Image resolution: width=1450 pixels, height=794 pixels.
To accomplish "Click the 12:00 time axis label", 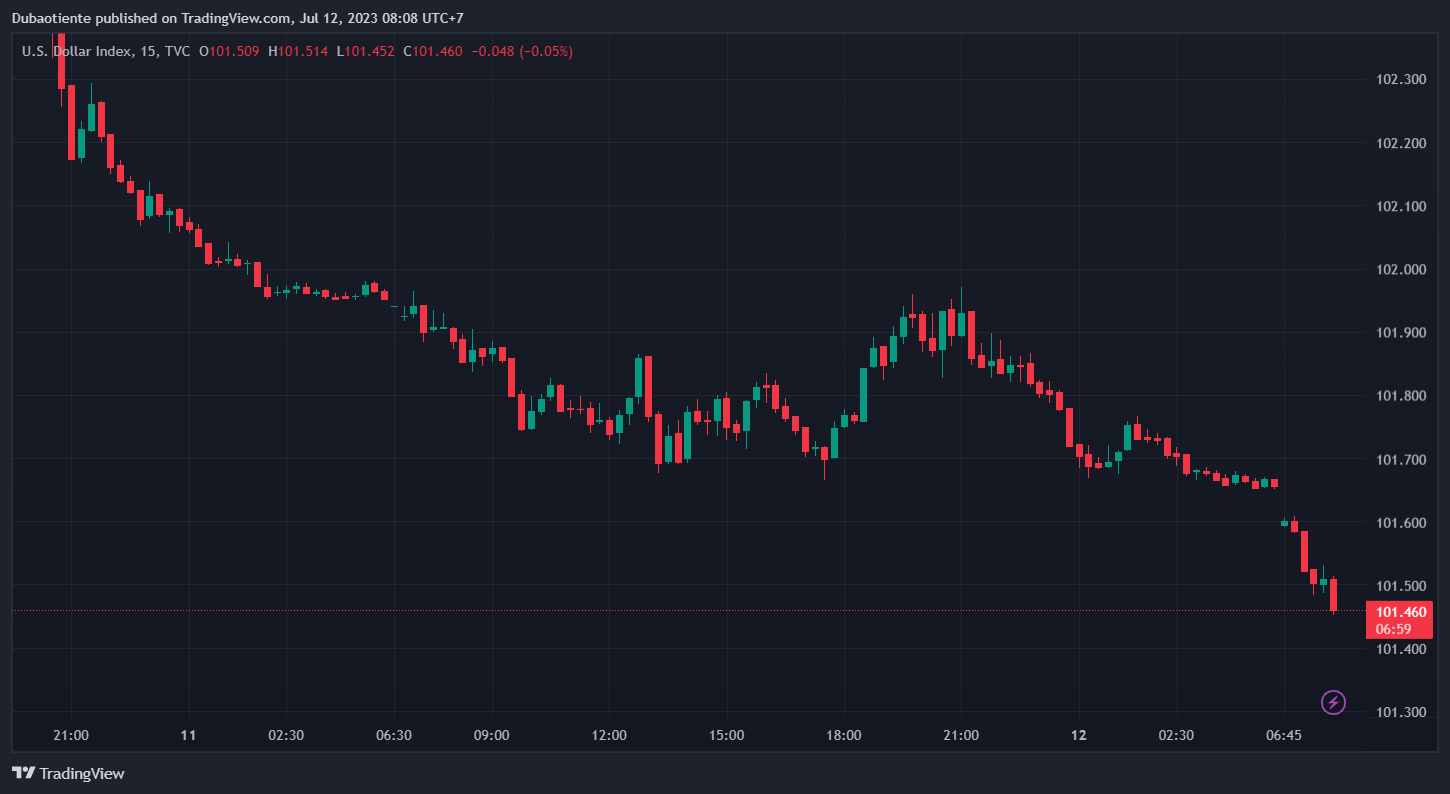I will pos(609,735).
